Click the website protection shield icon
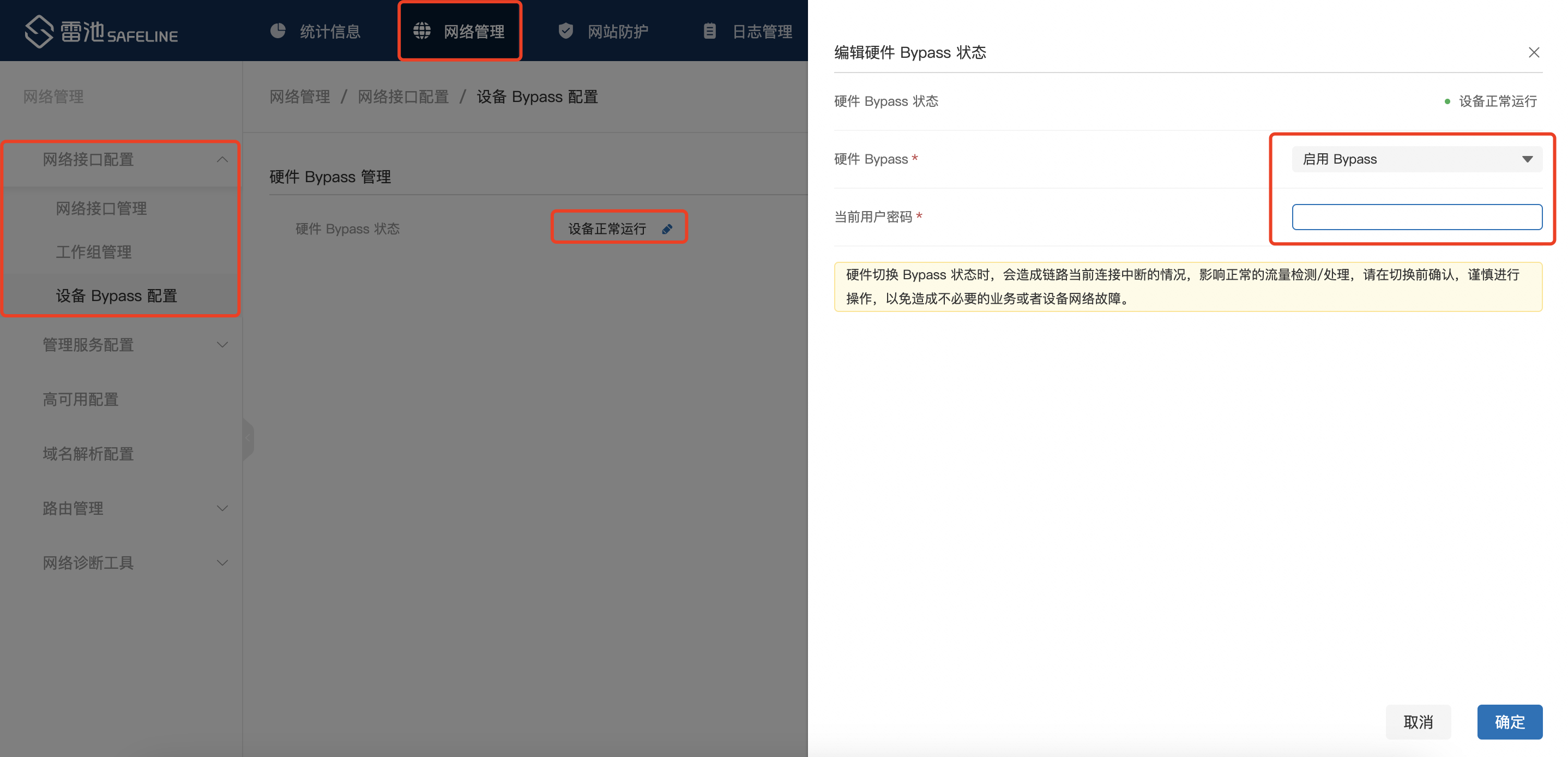 pyautogui.click(x=565, y=31)
